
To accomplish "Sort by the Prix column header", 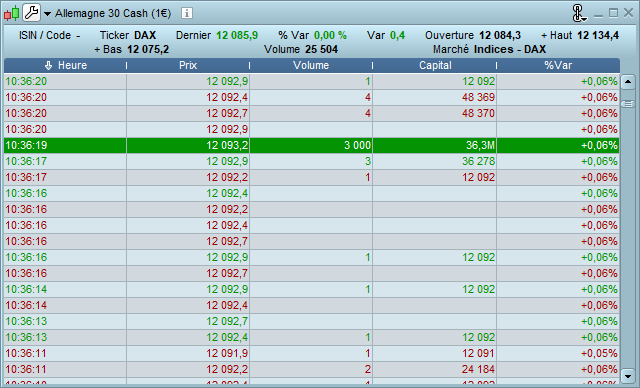I will pyautogui.click(x=188, y=65).
